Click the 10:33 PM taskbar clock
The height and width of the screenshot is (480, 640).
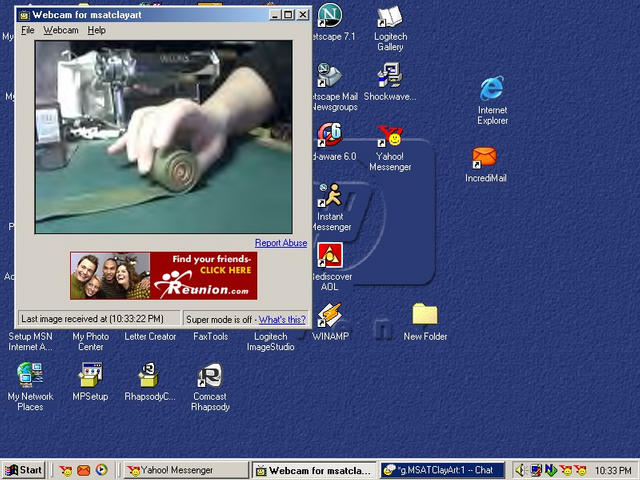tap(613, 471)
